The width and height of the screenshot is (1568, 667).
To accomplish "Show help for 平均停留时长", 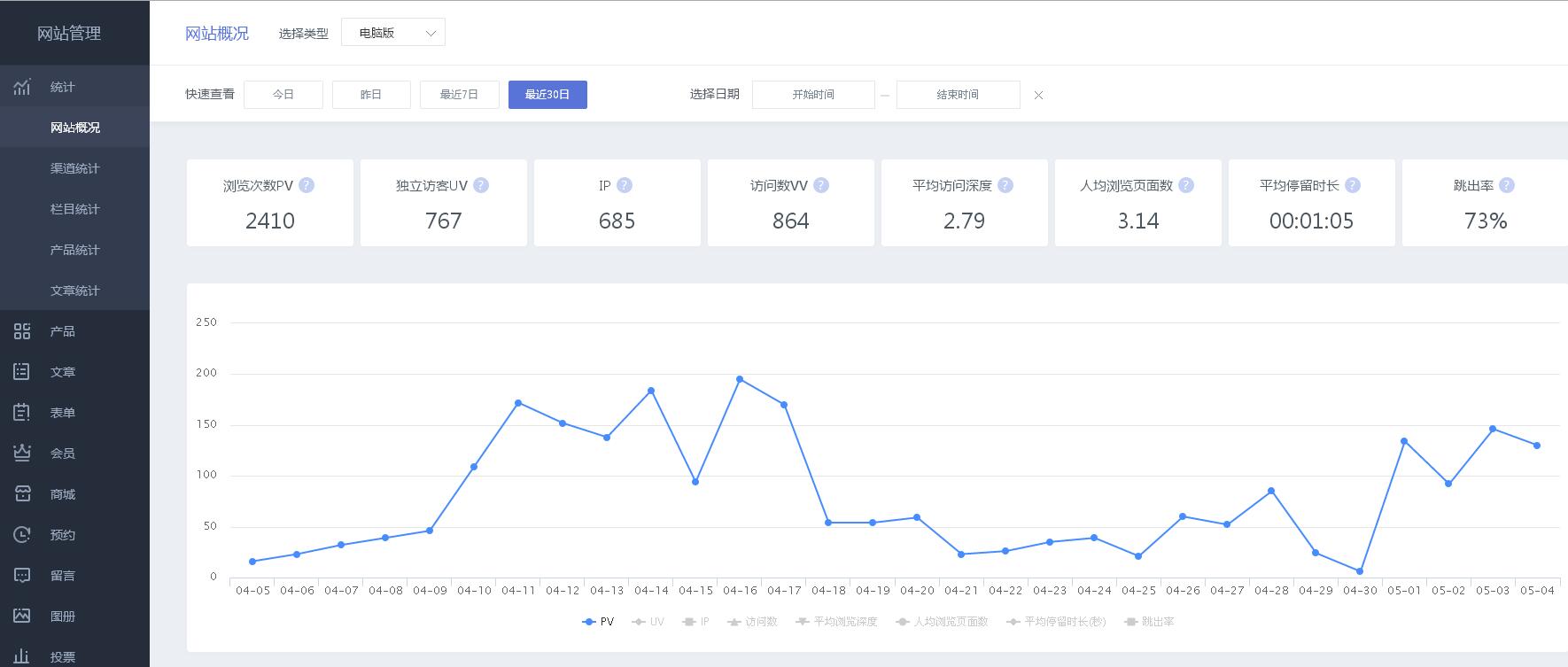I will [1353, 185].
